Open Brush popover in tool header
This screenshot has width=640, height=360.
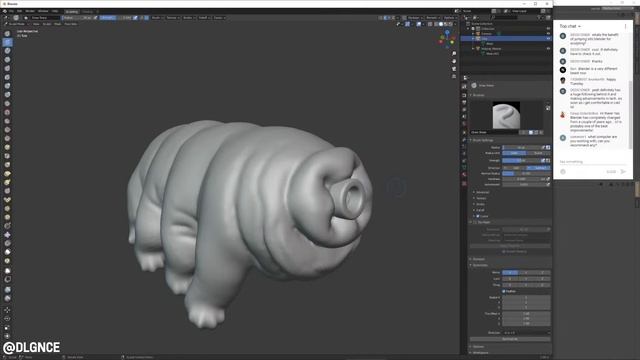pos(157,18)
